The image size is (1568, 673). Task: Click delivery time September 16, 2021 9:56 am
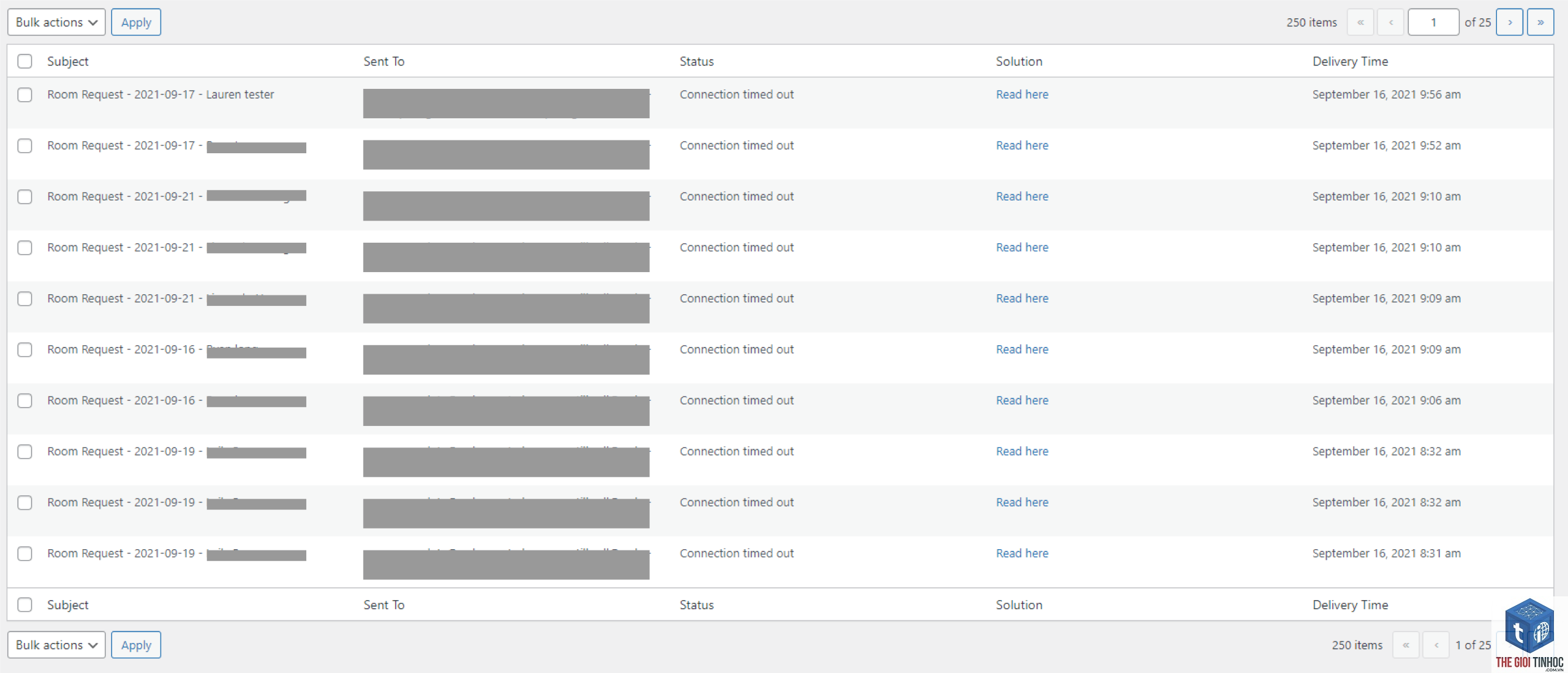[1386, 94]
